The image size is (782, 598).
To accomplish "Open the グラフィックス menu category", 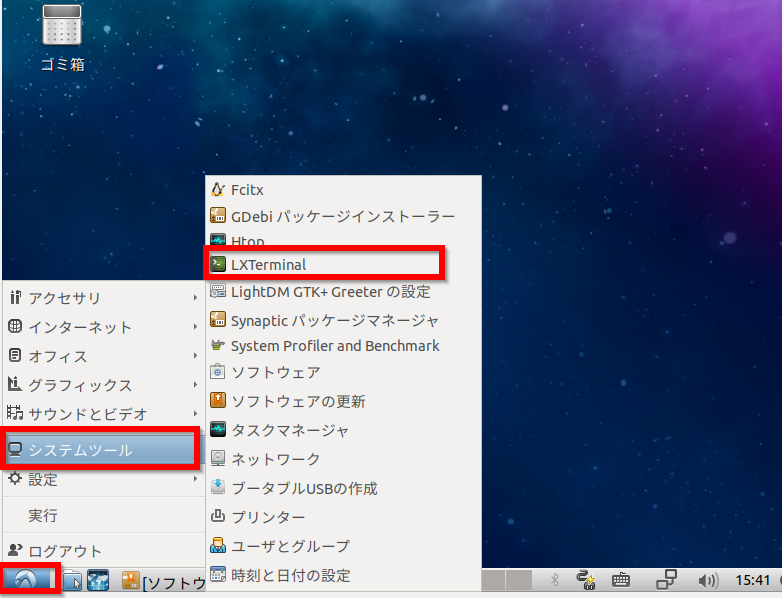I will pos(104,385).
